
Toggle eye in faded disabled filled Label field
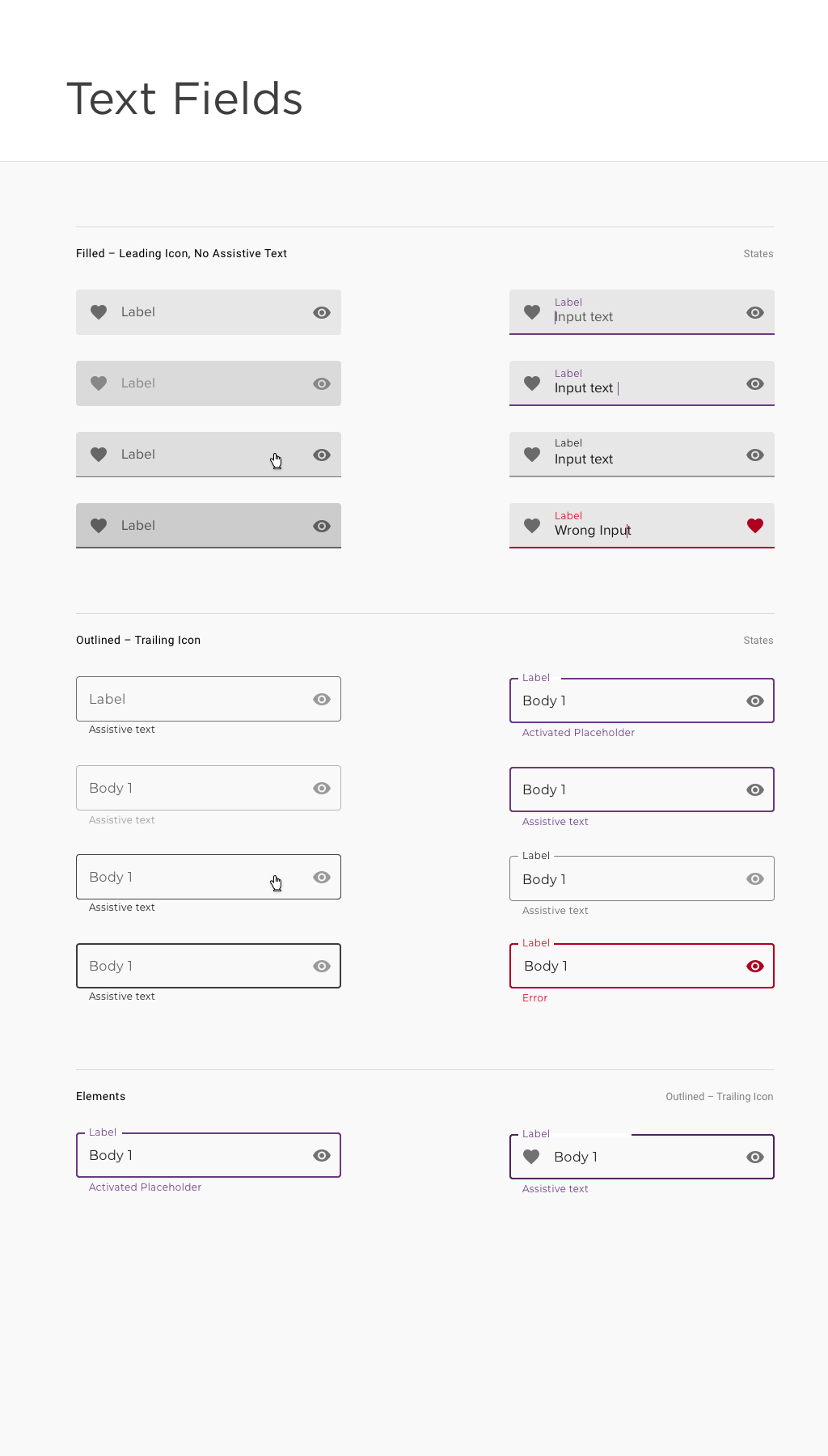[322, 383]
